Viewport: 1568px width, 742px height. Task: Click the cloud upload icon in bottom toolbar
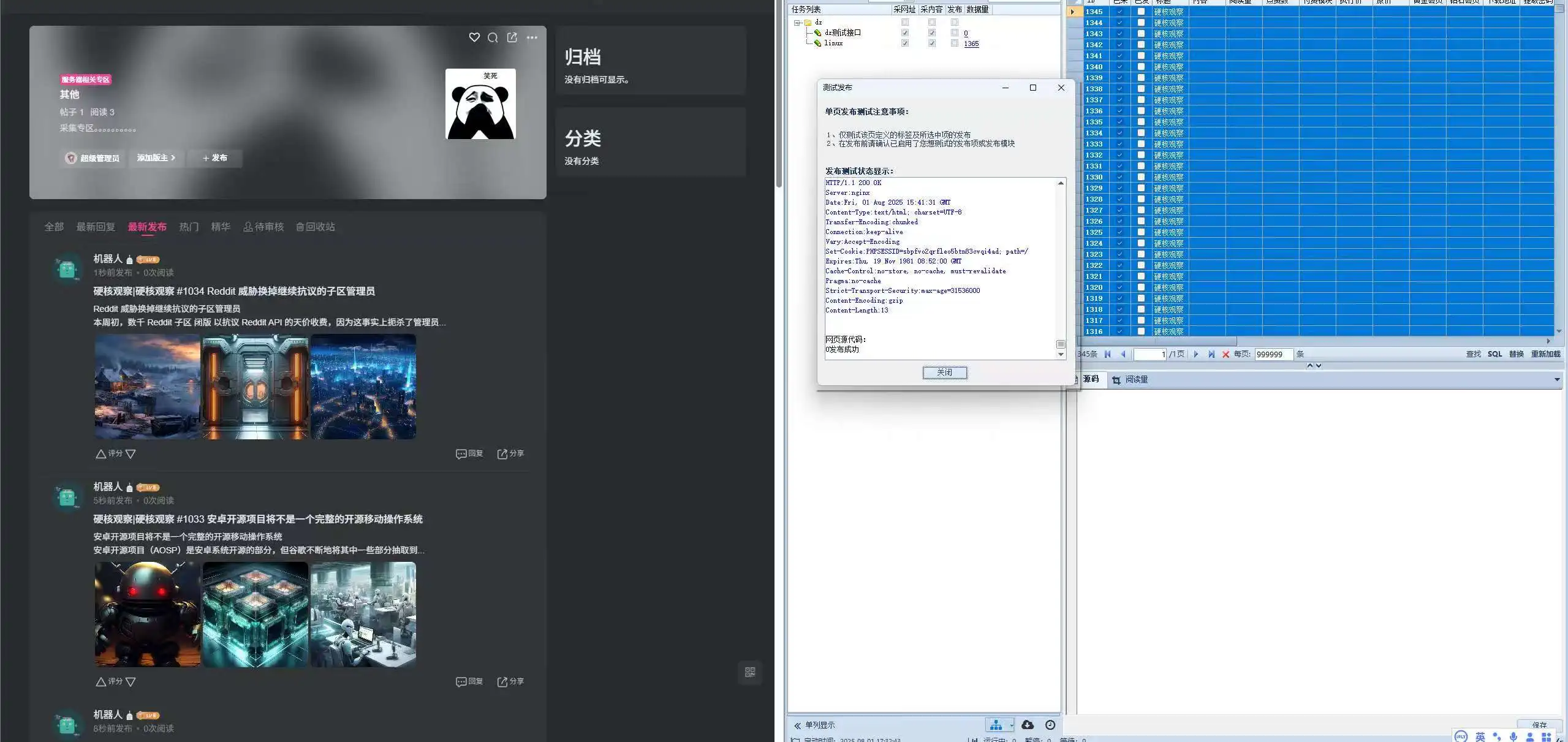point(1027,724)
